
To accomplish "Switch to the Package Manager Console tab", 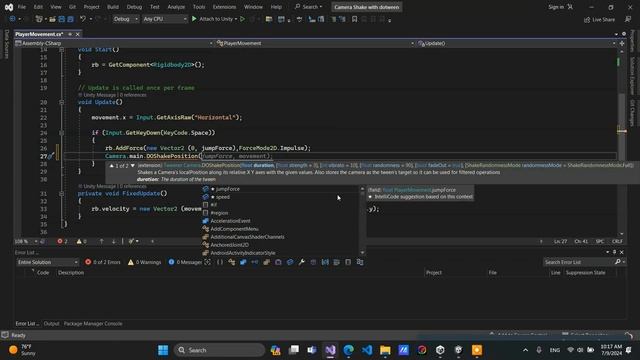I will point(93,324).
